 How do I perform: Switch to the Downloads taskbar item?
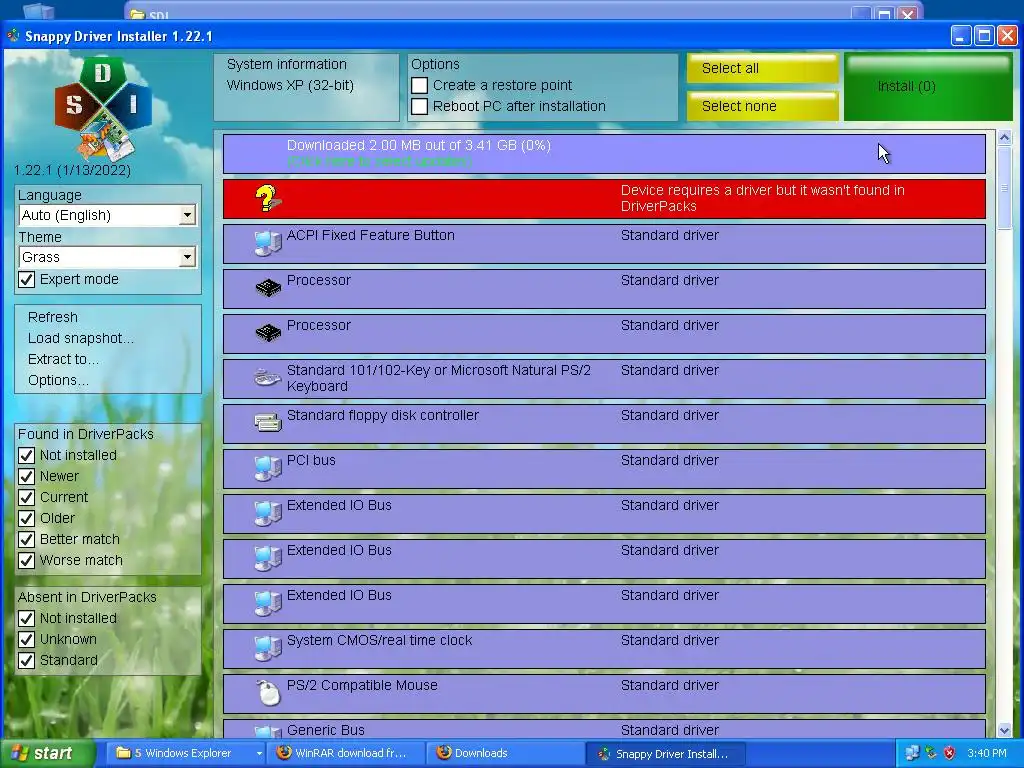(x=504, y=753)
